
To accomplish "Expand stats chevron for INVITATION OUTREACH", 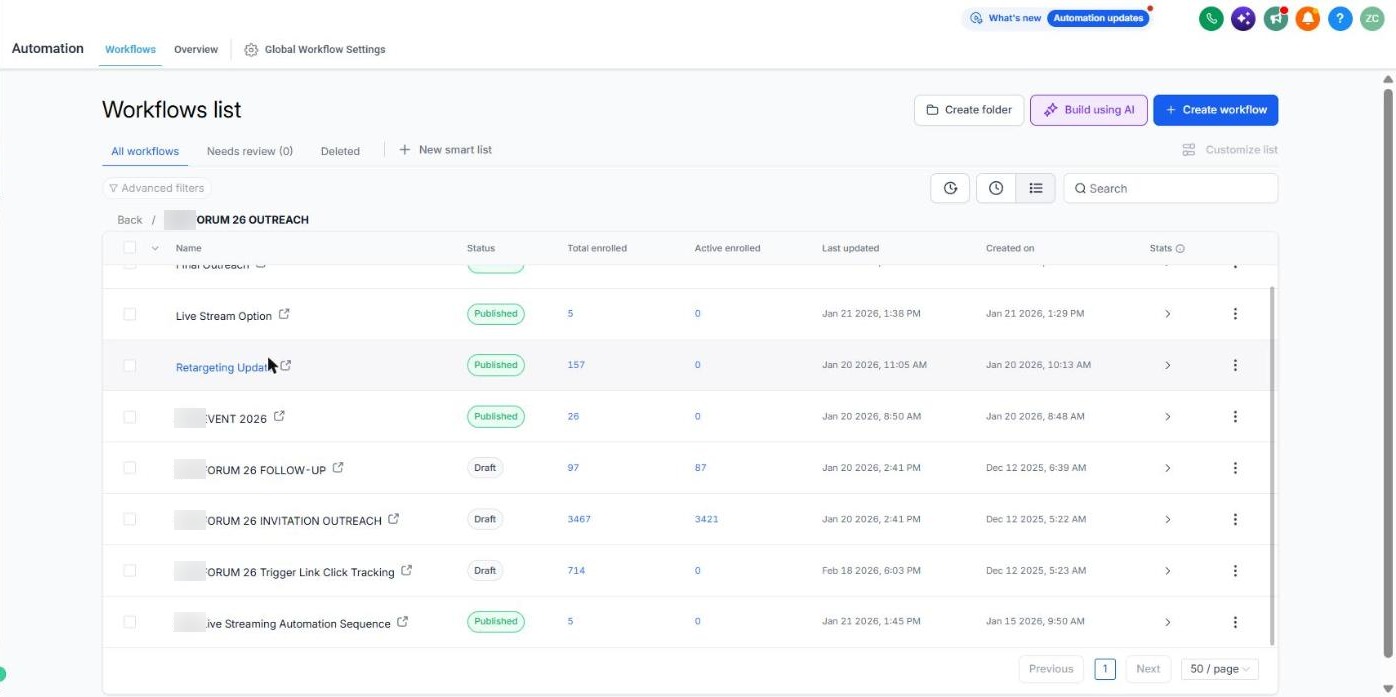I will pos(1167,519).
